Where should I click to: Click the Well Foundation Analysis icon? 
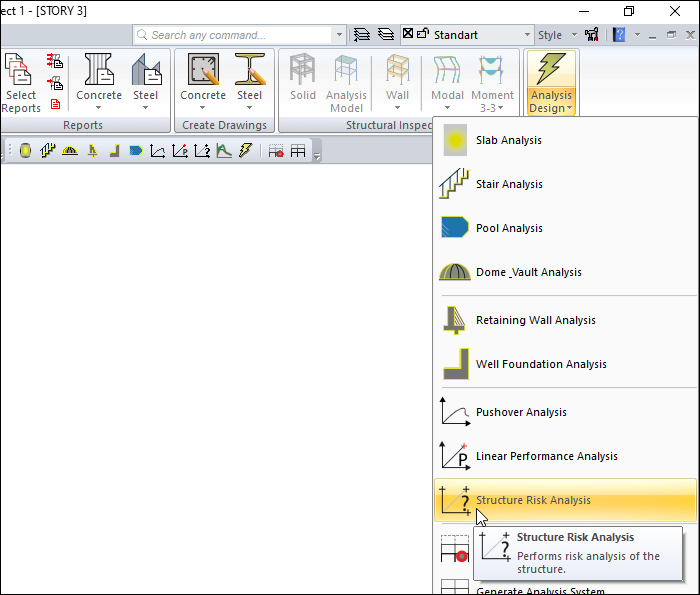(455, 364)
